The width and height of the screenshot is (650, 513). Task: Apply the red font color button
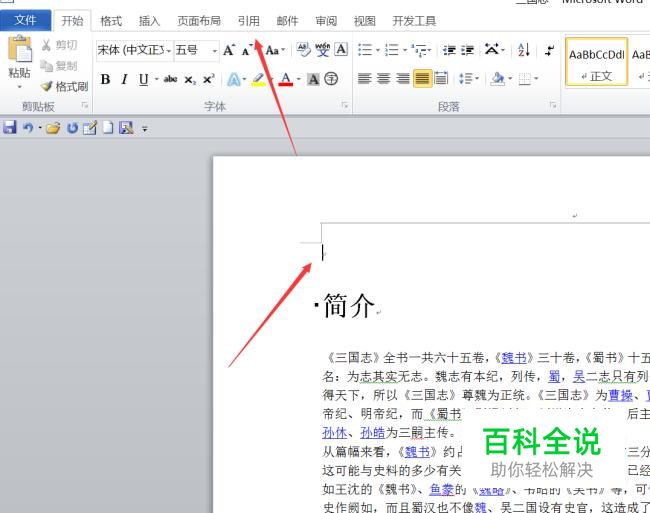tap(286, 79)
